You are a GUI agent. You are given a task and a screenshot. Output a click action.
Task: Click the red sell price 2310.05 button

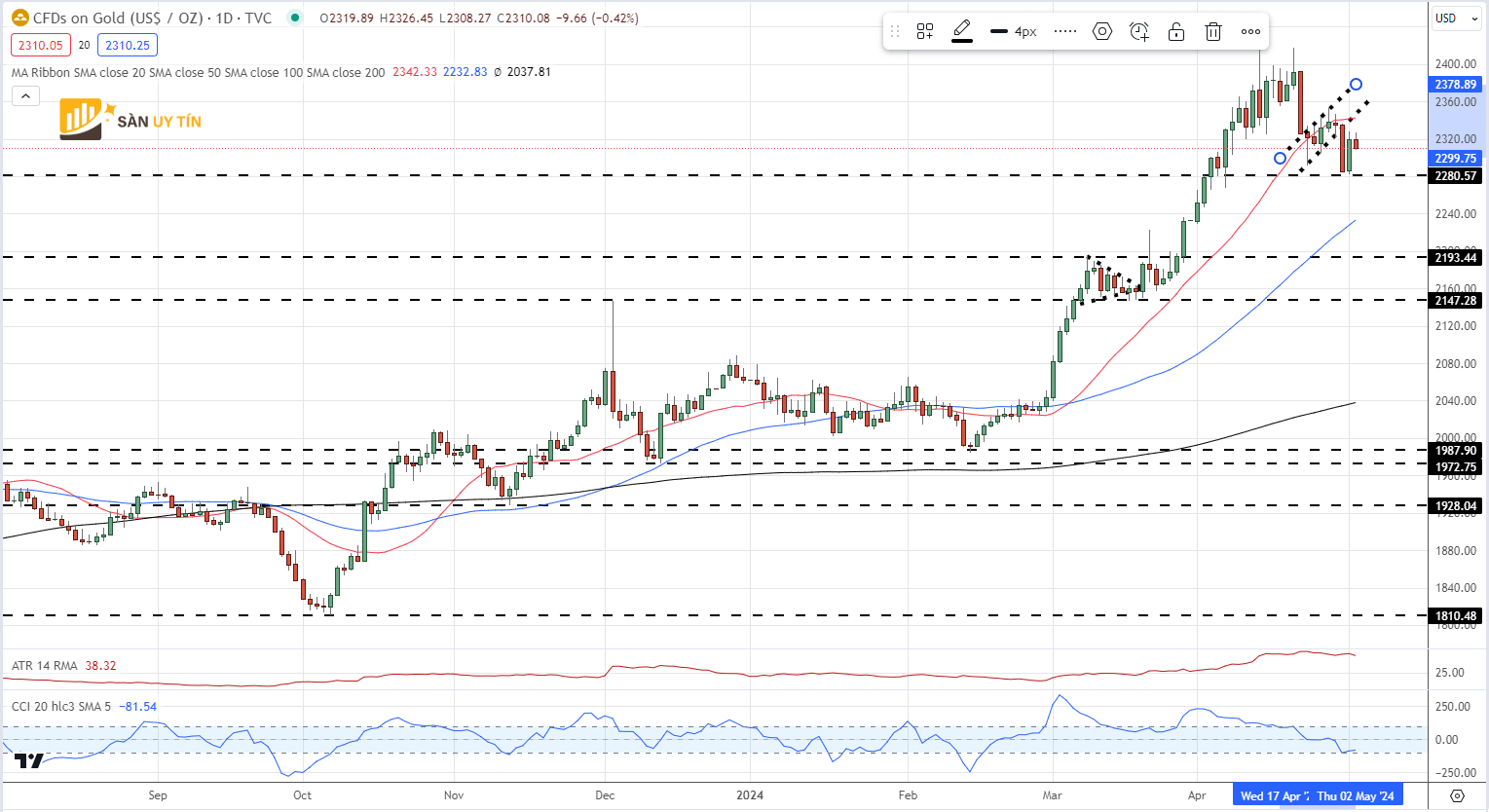pos(41,45)
